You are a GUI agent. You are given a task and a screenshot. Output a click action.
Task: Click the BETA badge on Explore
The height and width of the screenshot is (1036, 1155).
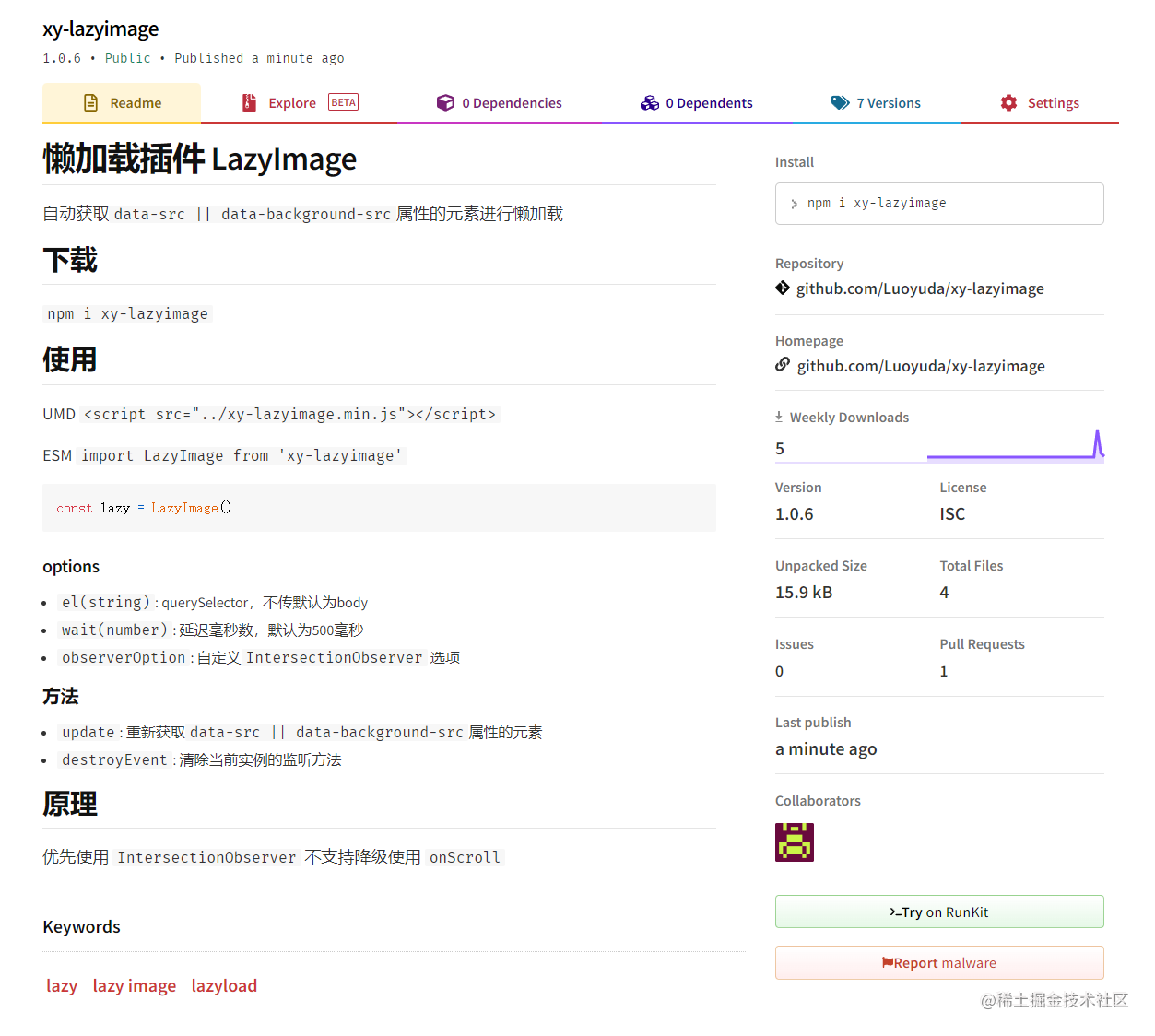tap(343, 102)
